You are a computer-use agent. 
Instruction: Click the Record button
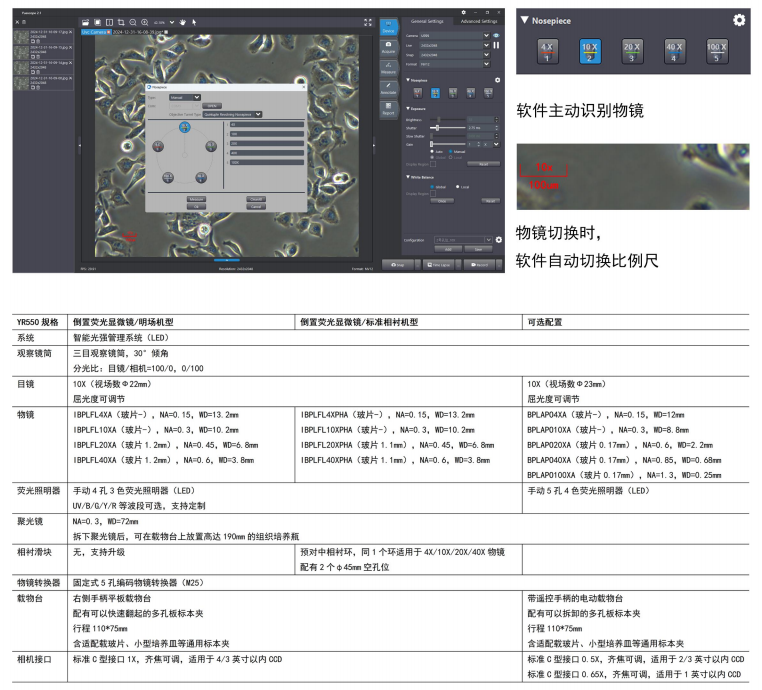pos(479,265)
